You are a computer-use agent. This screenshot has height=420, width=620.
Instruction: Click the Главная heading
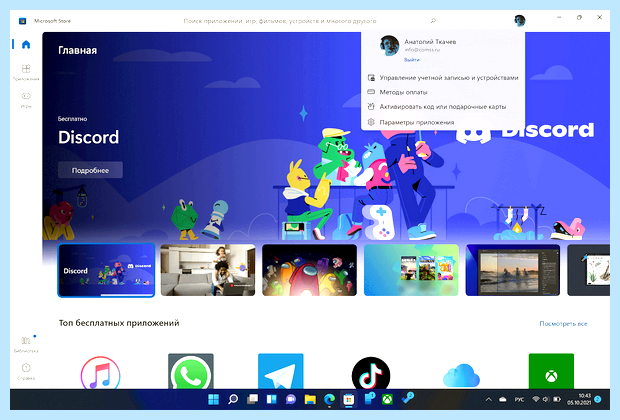[x=78, y=50]
